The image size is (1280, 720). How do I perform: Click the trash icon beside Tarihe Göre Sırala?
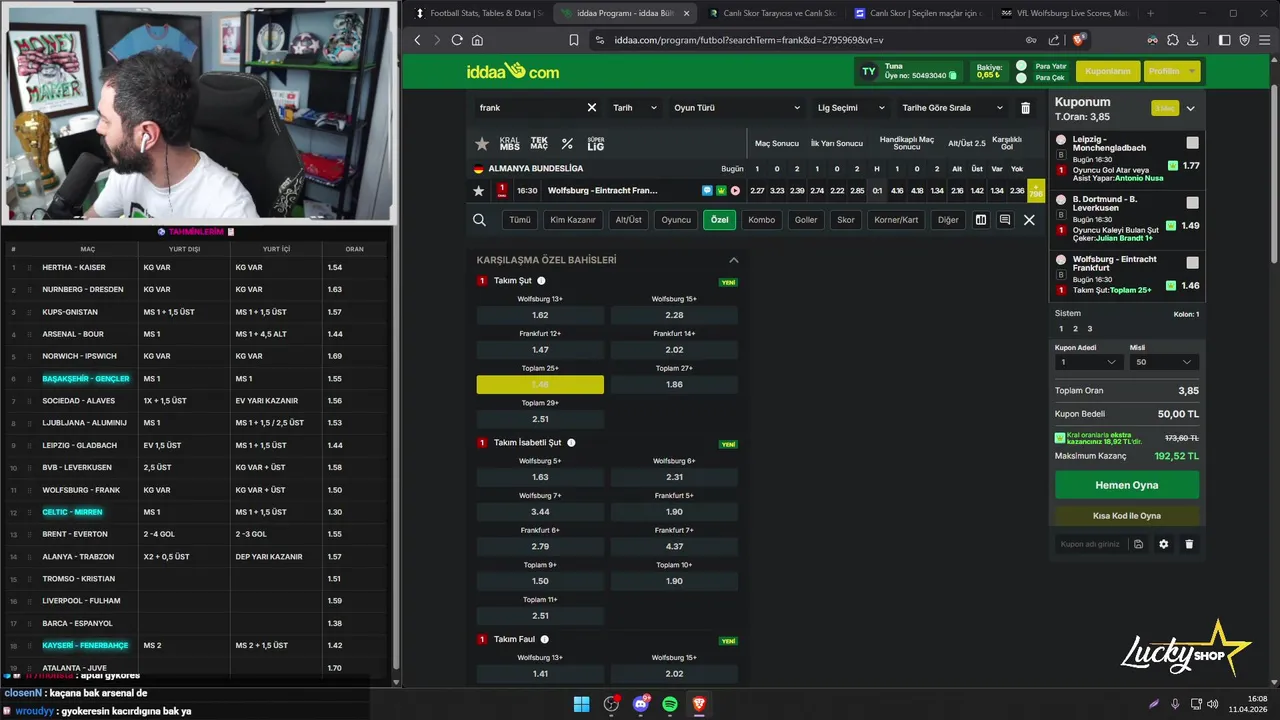pyautogui.click(x=1025, y=108)
